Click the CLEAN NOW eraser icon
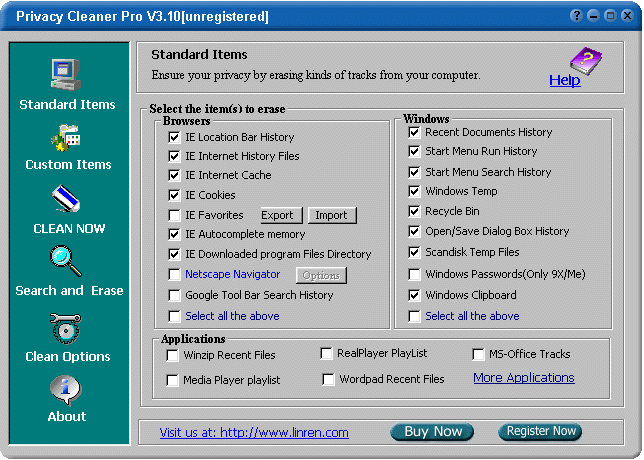This screenshot has width=644, height=460. pos(66,198)
